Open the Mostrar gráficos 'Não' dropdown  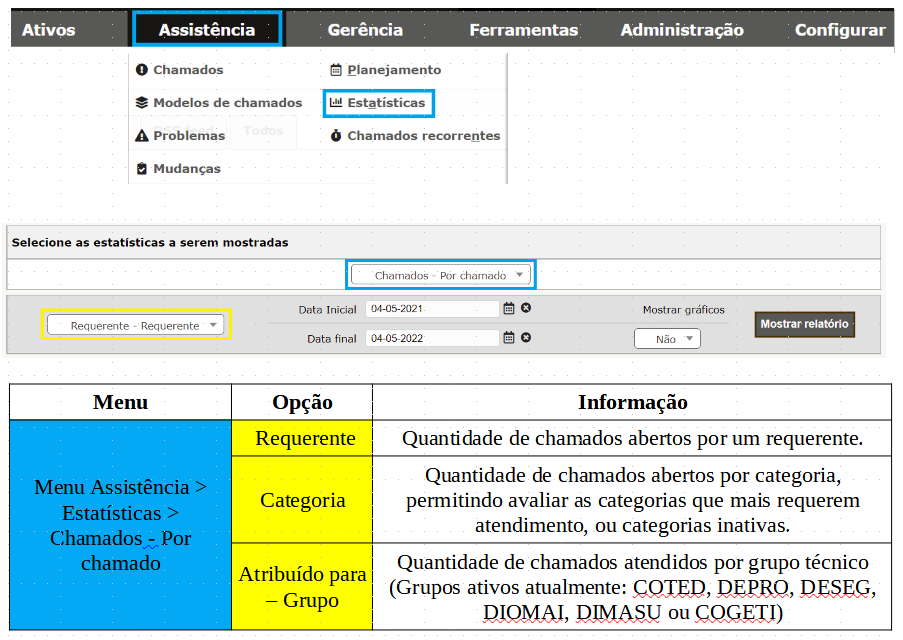click(667, 339)
